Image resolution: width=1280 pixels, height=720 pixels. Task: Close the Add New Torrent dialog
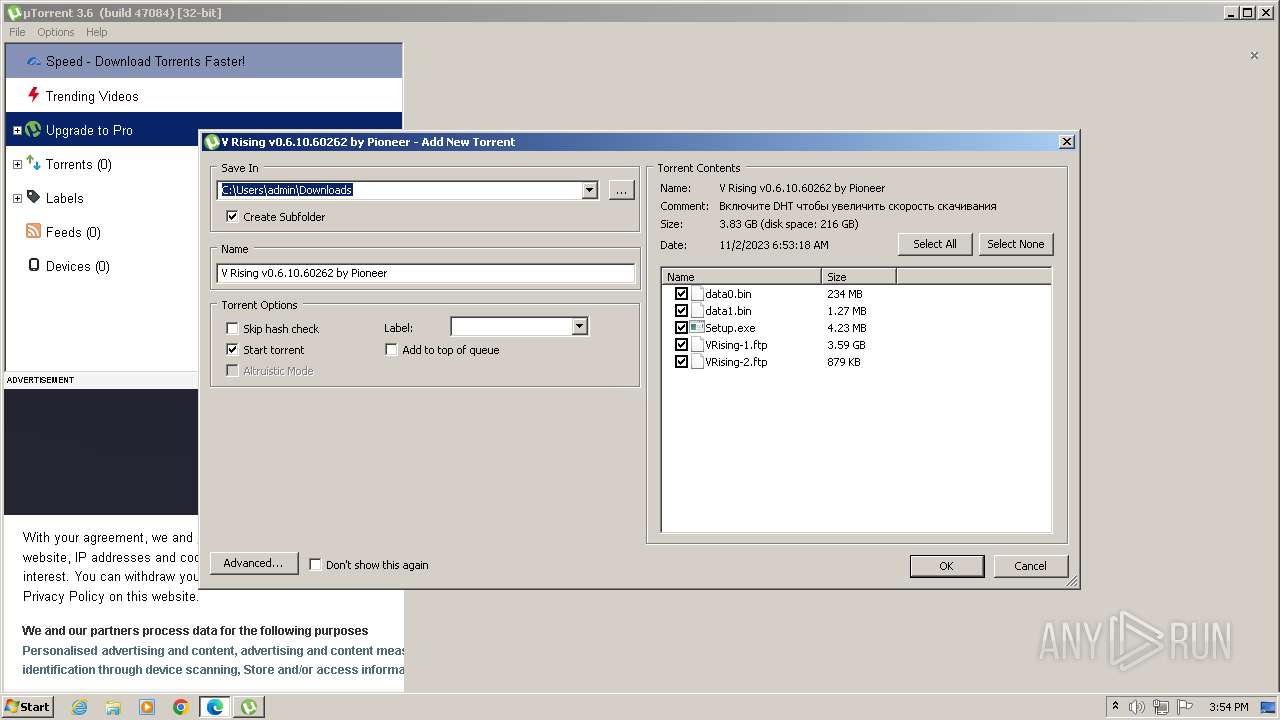pyautogui.click(x=1067, y=142)
